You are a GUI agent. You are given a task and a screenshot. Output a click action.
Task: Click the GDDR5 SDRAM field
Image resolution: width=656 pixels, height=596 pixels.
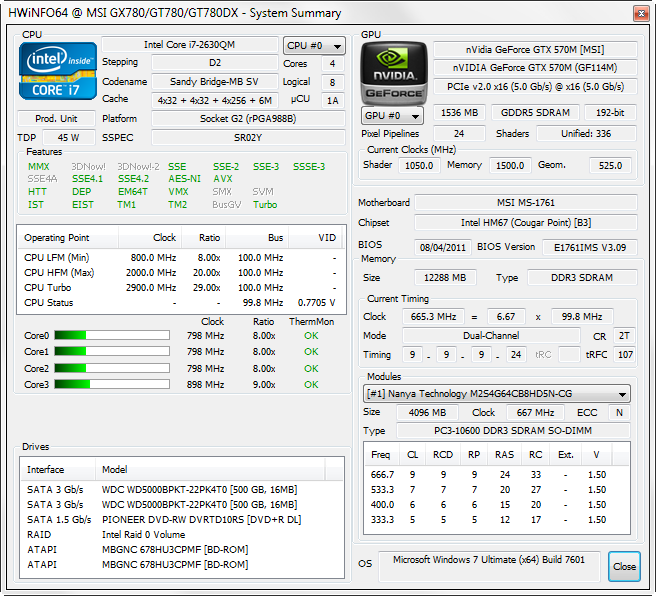[x=535, y=113]
